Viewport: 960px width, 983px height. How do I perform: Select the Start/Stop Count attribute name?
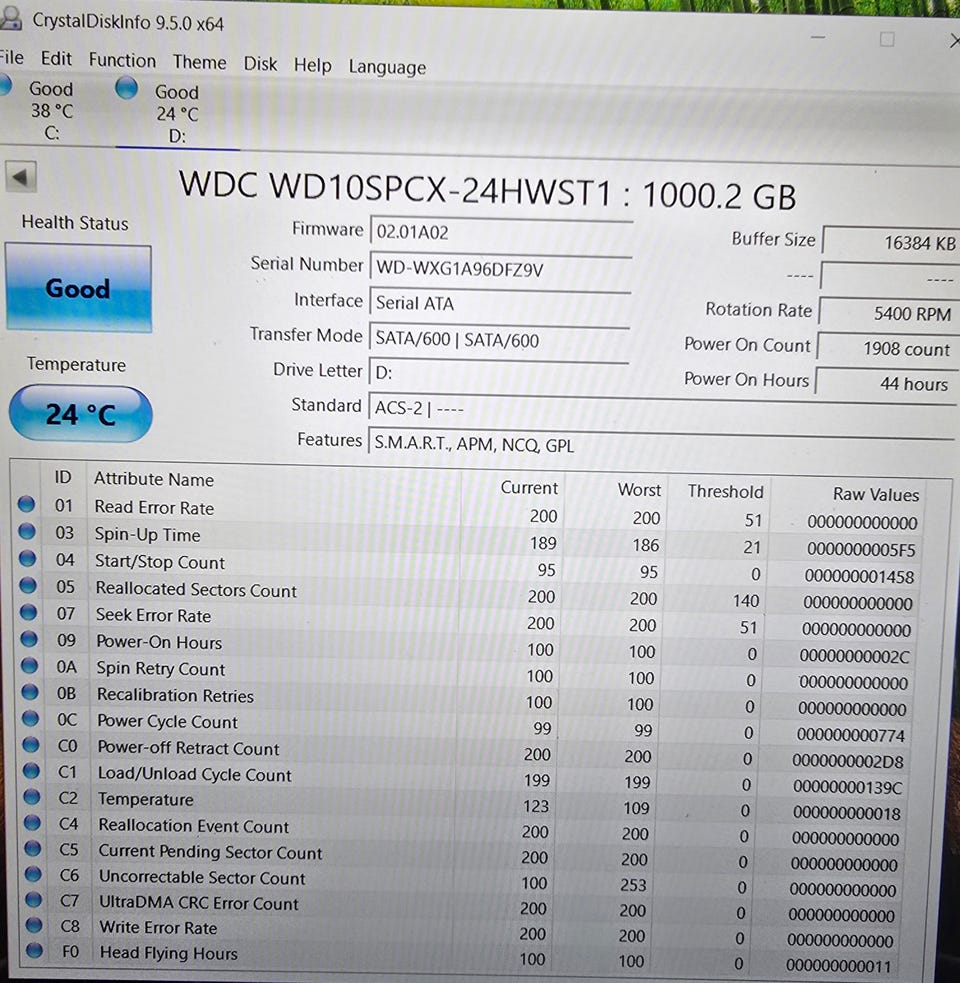coord(160,562)
